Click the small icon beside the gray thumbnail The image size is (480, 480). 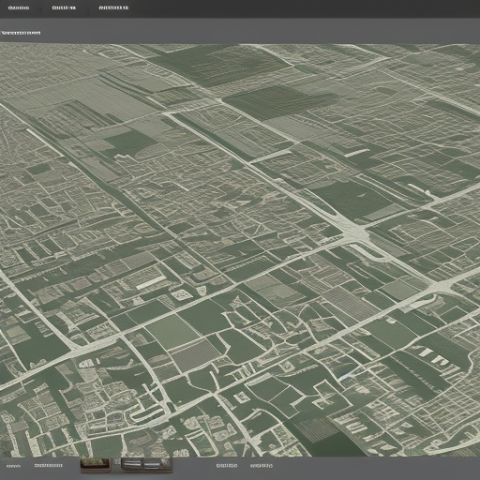tap(166, 464)
